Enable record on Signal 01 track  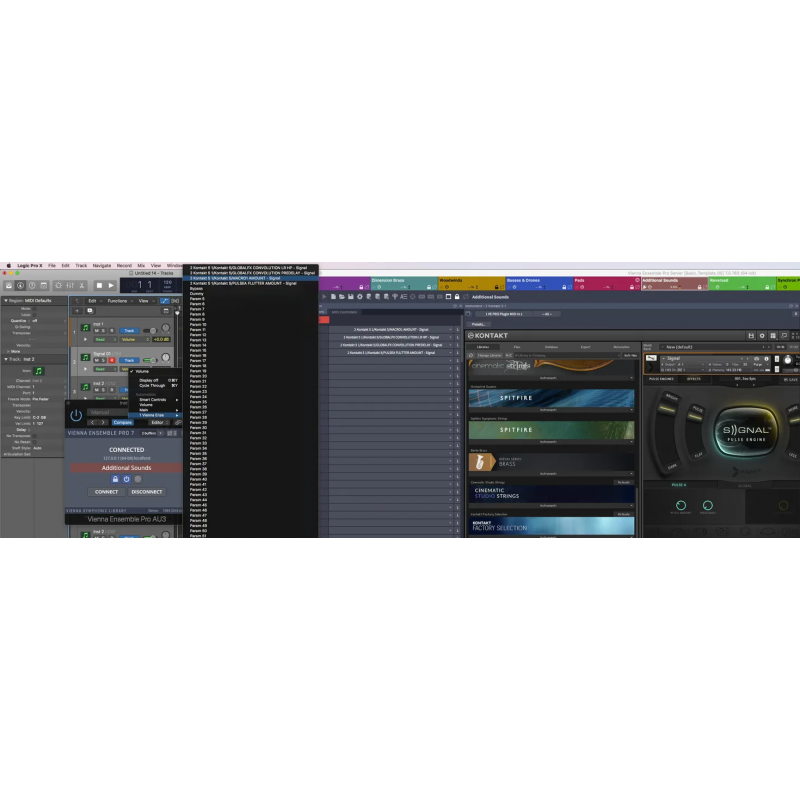112,359
